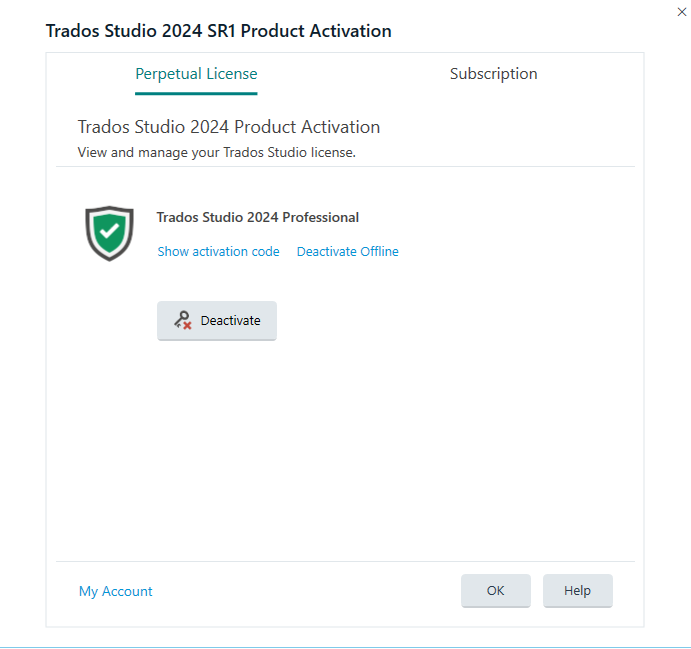This screenshot has width=691, height=649.
Task: Confirm with the OK button
Action: 495,591
